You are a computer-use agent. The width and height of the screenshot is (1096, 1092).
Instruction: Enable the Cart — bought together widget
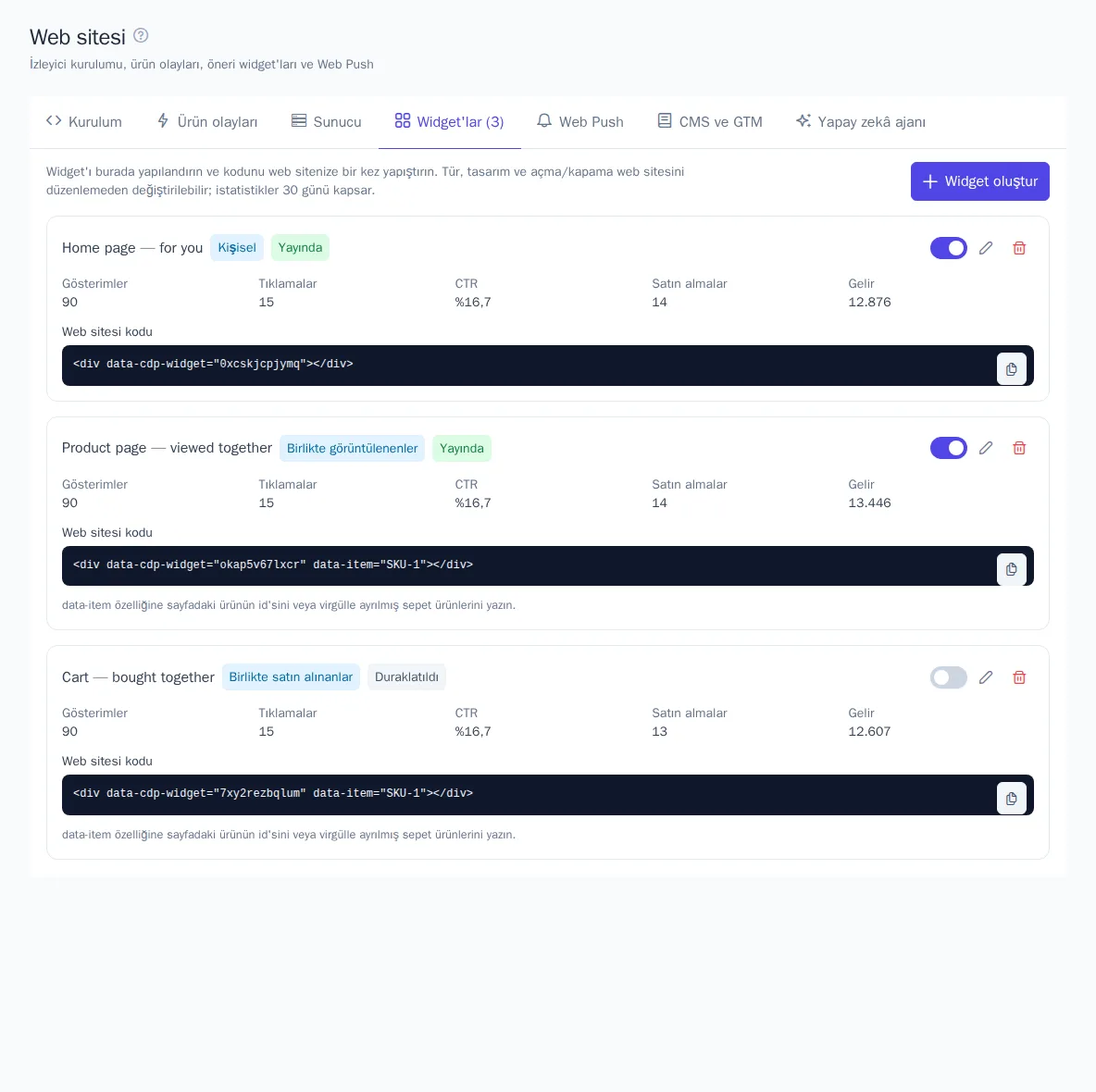click(949, 677)
